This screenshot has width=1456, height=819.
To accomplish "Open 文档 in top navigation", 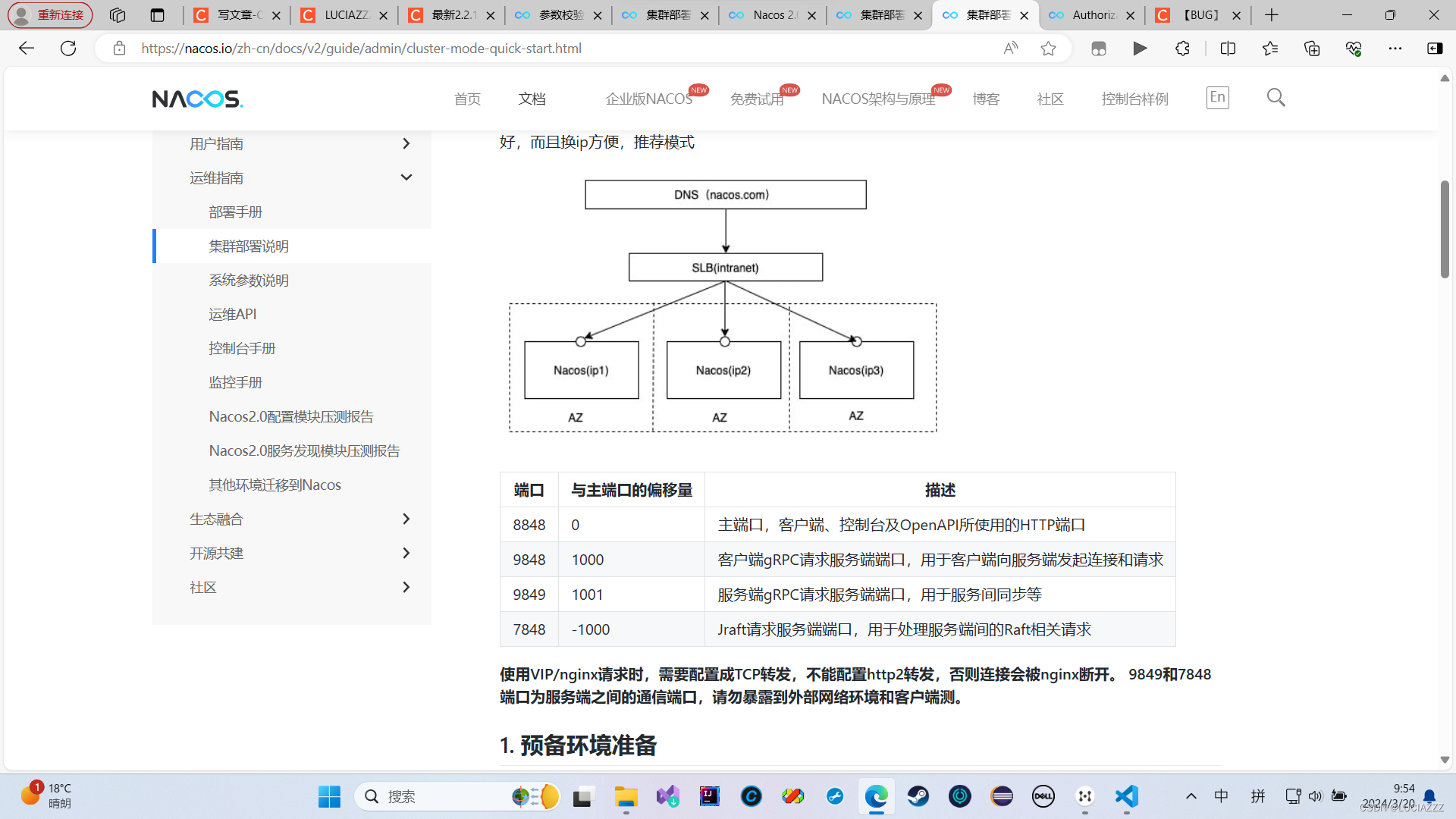I will pos(532,99).
